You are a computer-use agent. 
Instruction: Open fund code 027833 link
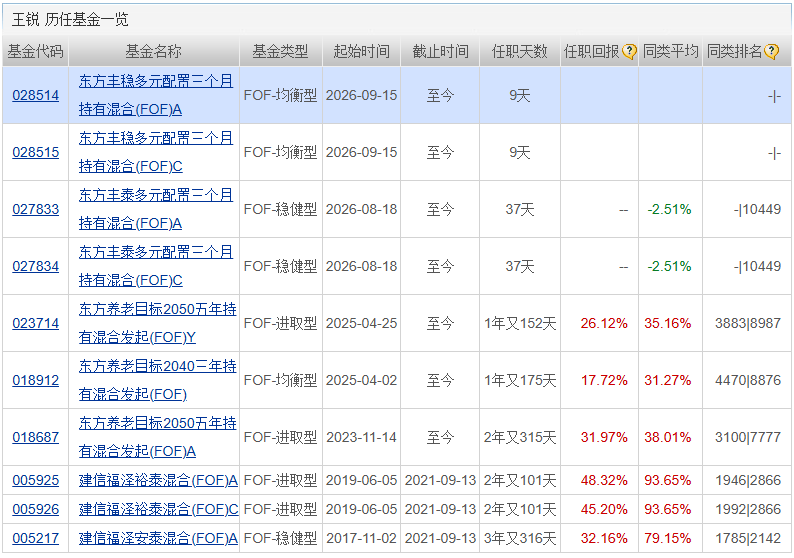tap(35, 209)
